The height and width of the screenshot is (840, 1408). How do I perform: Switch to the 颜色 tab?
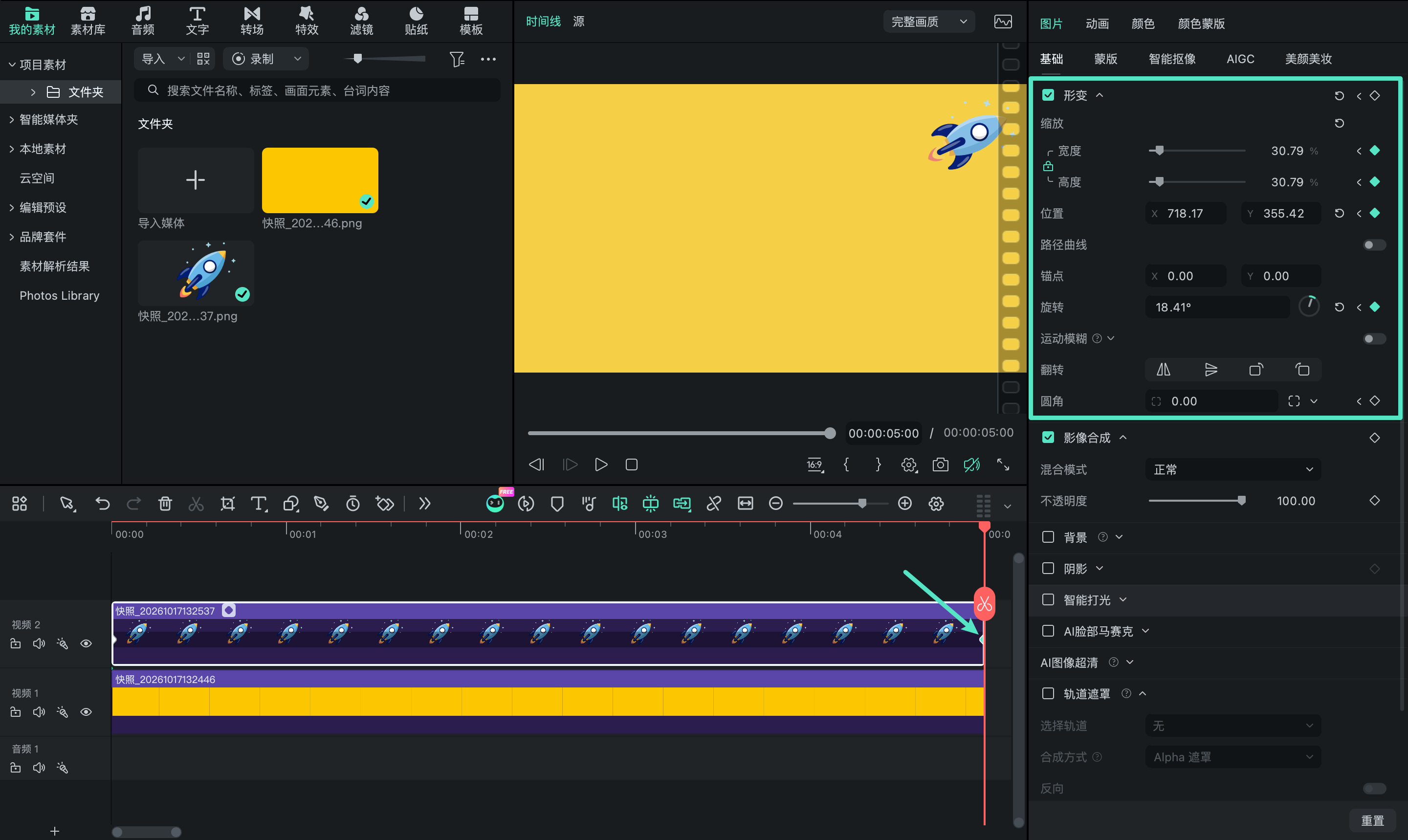tap(1143, 23)
